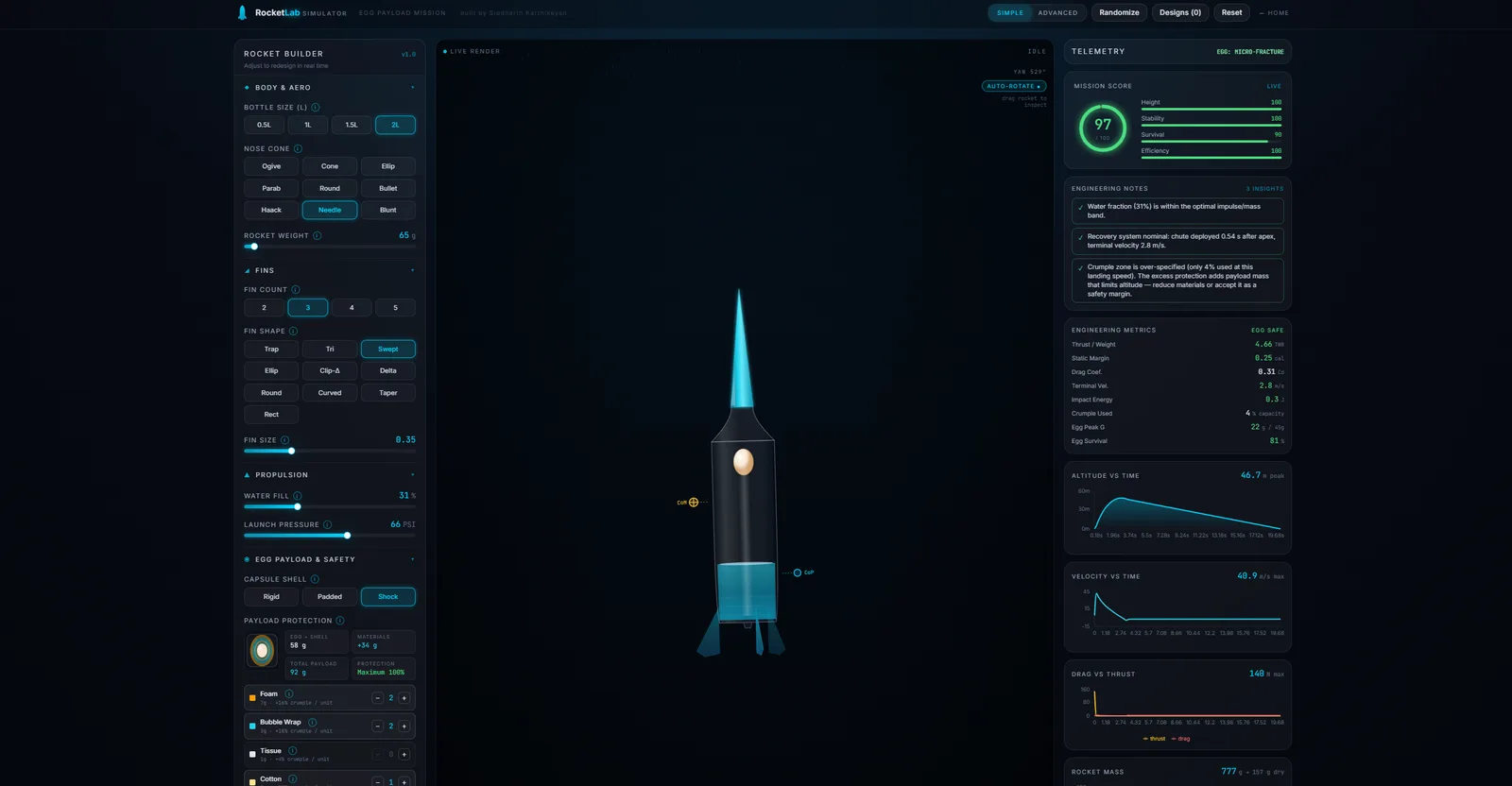
Task: Click the water fraction engineering note
Action: click(1177, 211)
